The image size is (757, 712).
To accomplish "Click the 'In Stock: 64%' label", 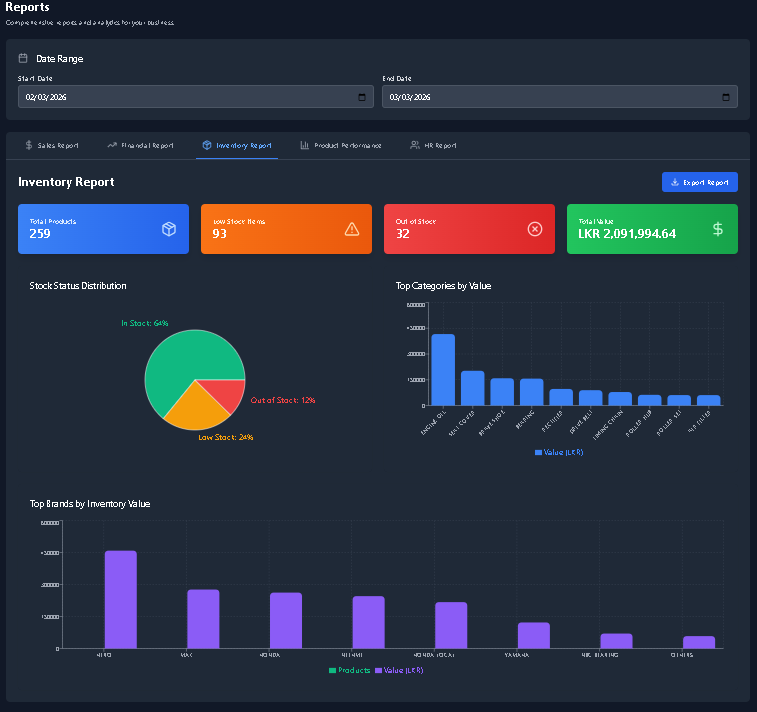I will pyautogui.click(x=145, y=323).
